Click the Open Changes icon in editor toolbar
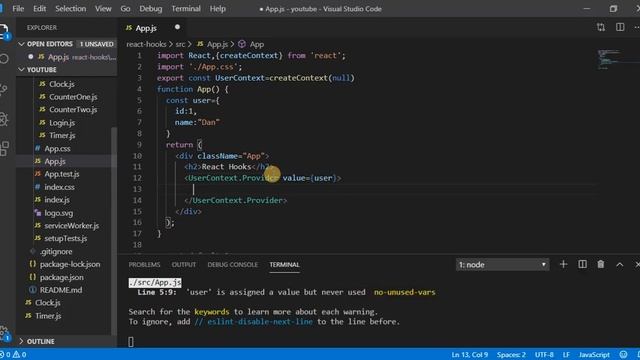Screen dimensions: 640x360 [x=600, y=27]
